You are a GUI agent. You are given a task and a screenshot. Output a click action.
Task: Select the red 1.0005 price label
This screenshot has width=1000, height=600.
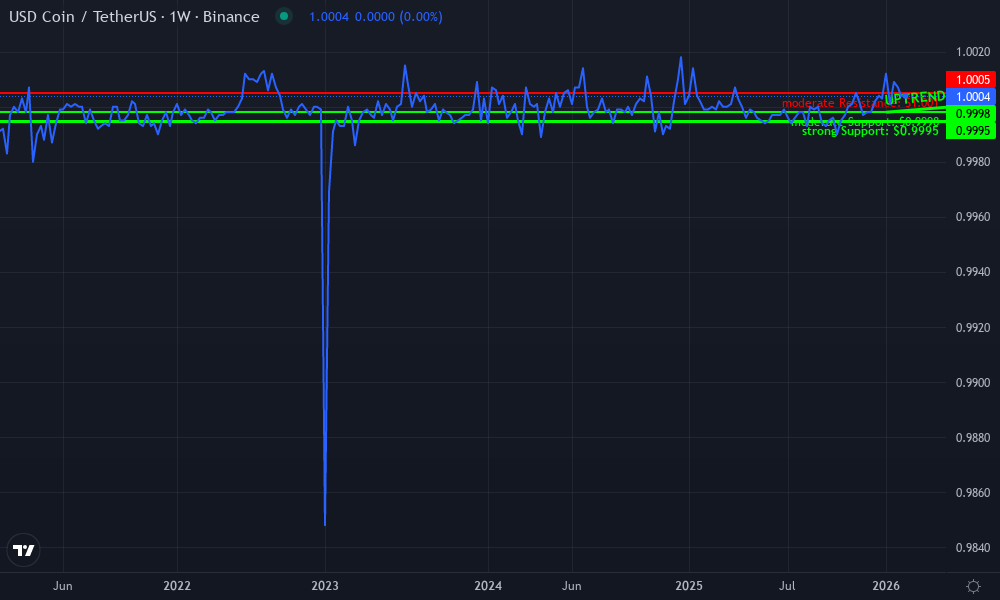(x=971, y=80)
